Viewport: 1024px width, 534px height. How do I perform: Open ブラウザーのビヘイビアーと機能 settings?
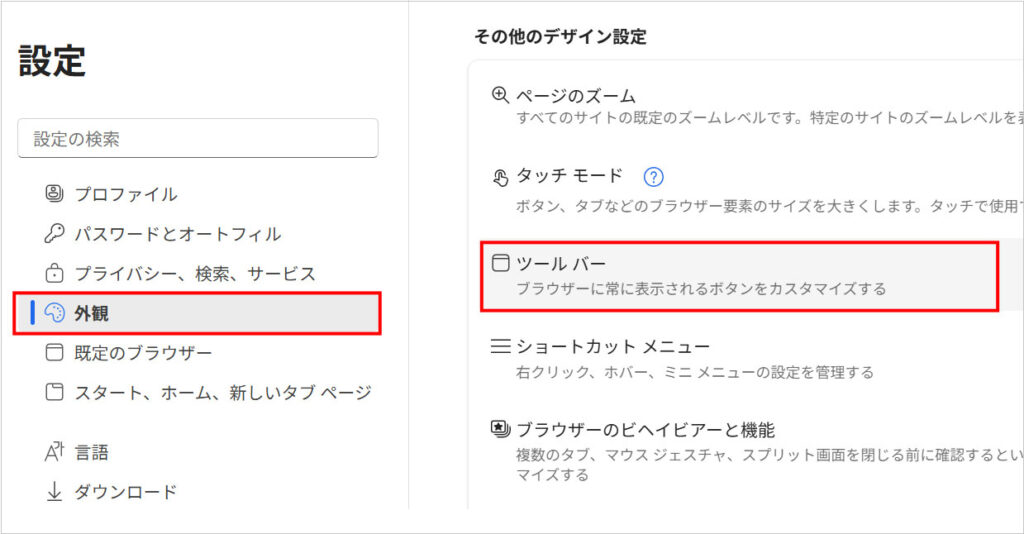point(740,448)
